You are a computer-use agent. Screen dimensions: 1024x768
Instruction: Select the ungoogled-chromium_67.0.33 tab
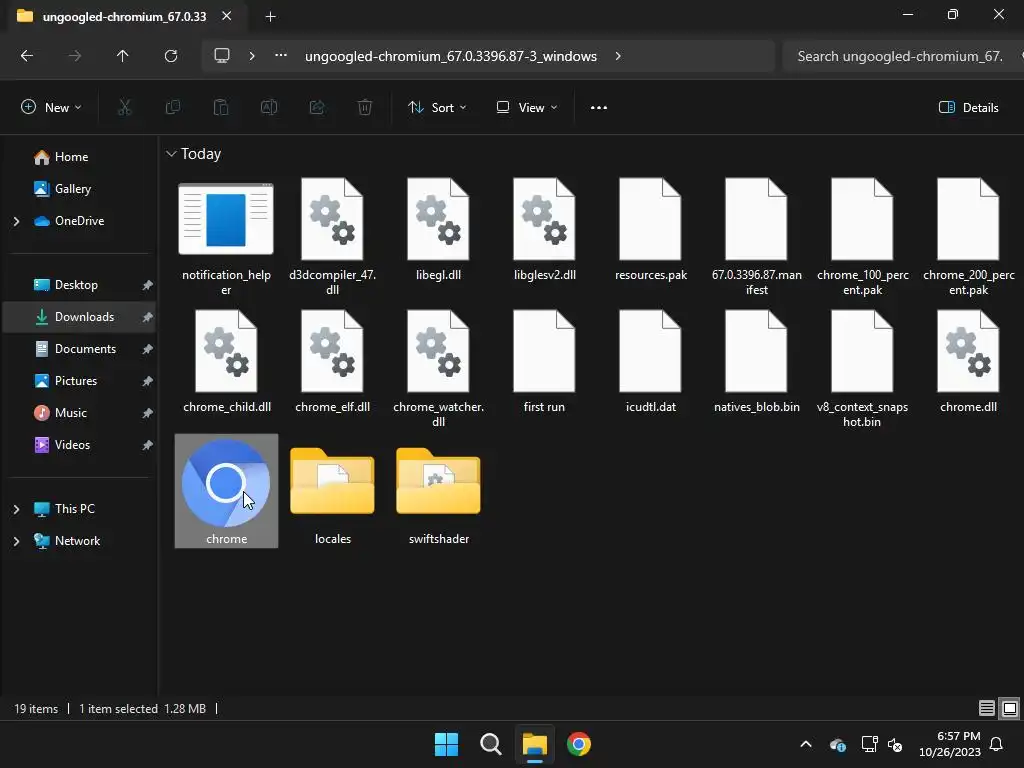(x=124, y=17)
